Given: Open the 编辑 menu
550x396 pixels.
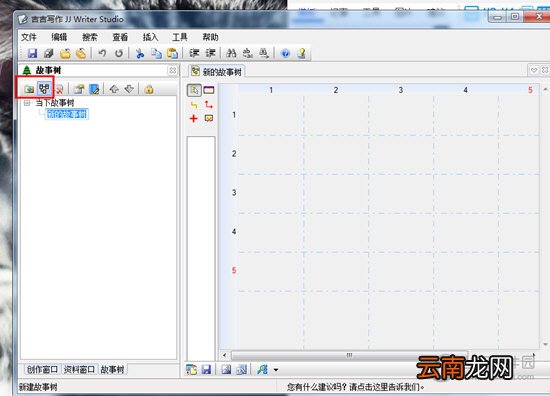Looking at the screenshot, I should (x=59, y=37).
